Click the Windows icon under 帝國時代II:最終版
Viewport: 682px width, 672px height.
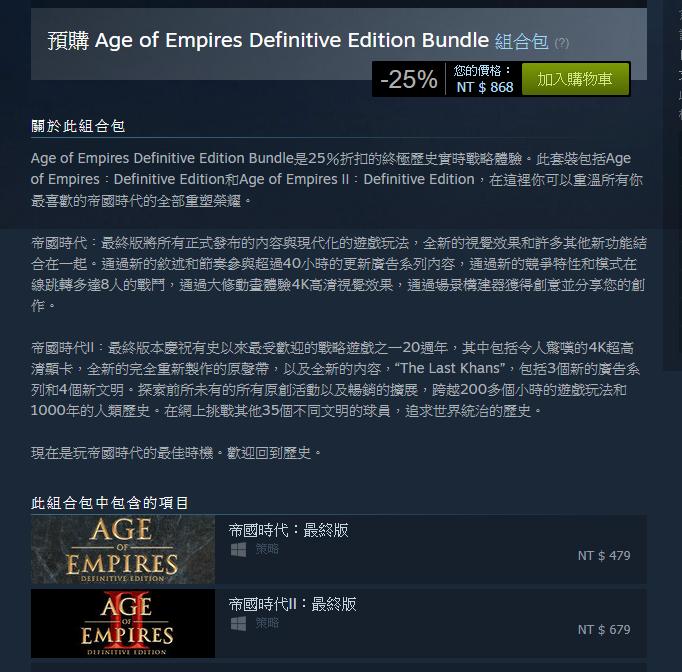[238, 624]
